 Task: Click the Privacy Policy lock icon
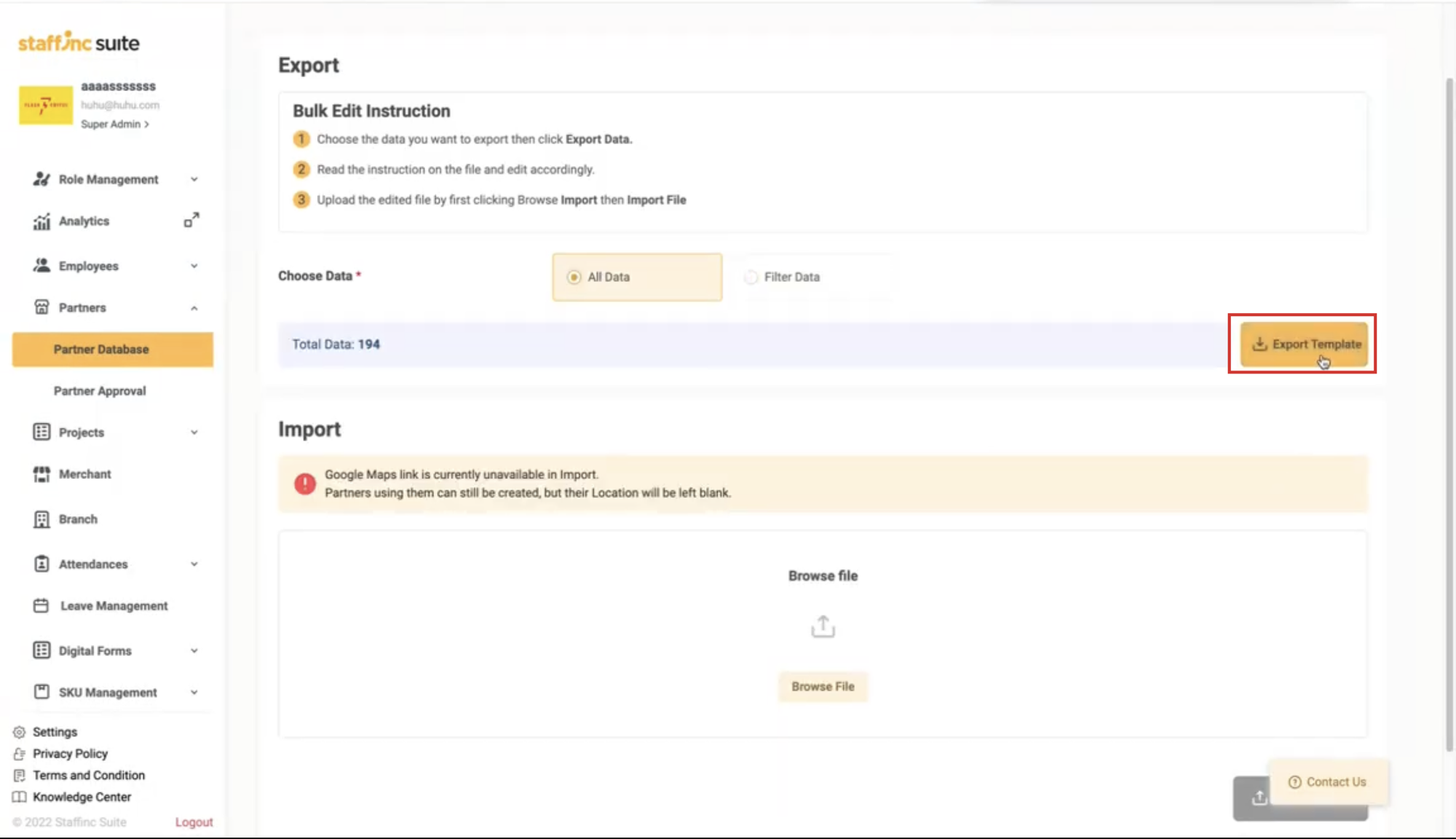tap(20, 754)
